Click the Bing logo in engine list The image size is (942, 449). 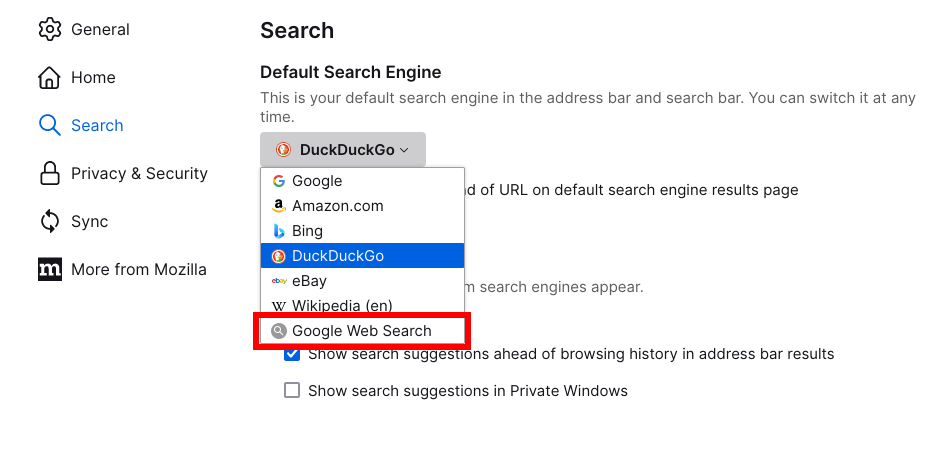point(279,231)
